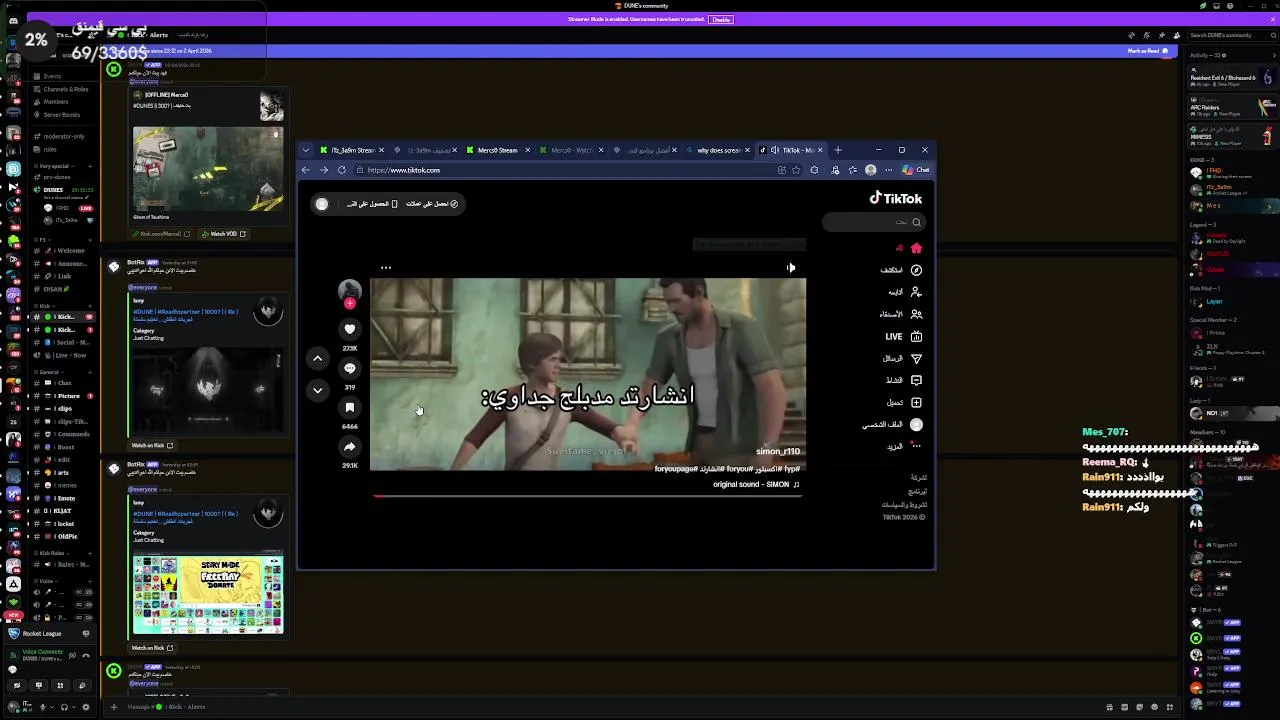Open the TikTok Upload plus icon
The height and width of the screenshot is (720, 1280).
click(x=916, y=402)
